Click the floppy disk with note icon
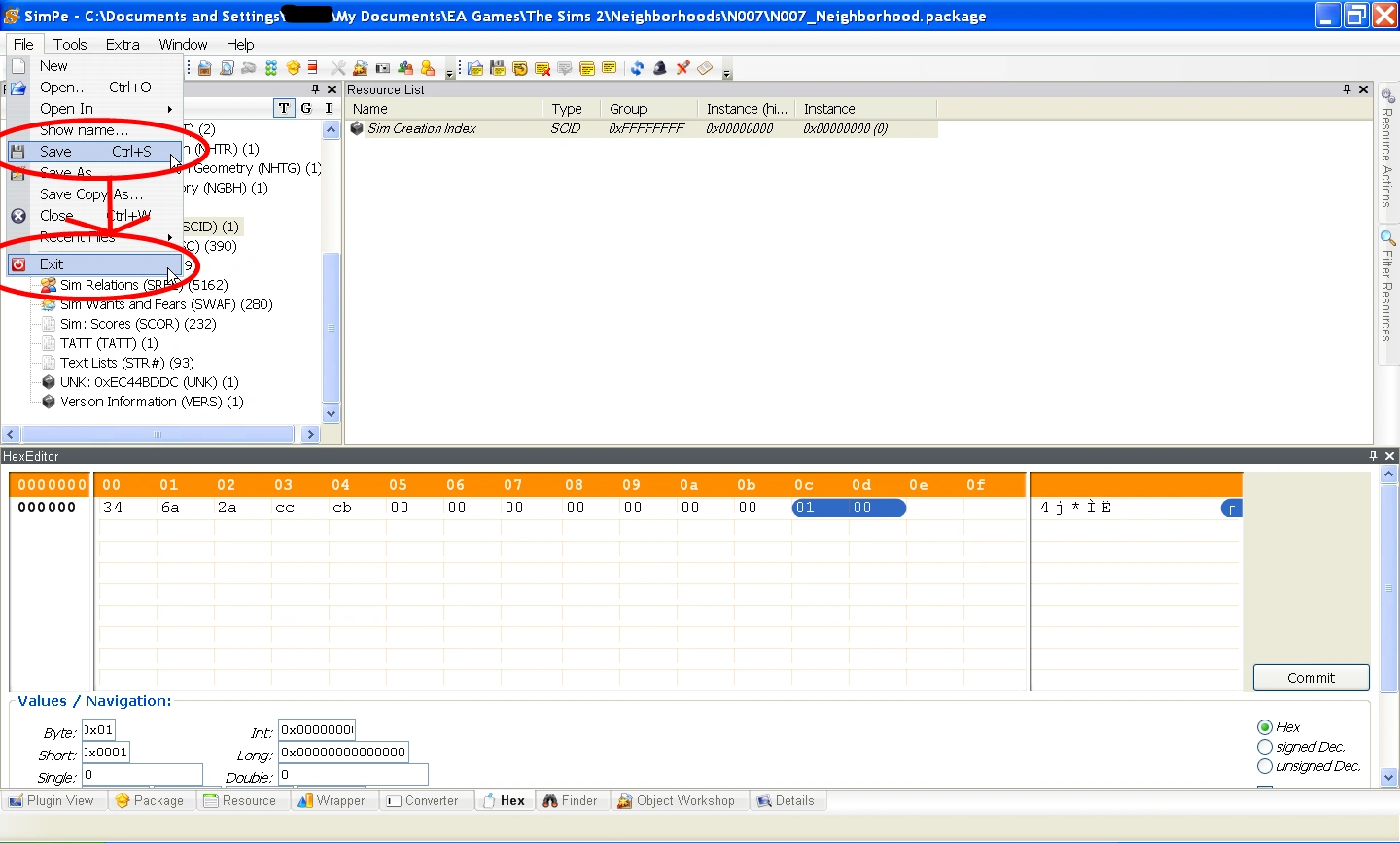This screenshot has height=843, width=1400. 498,68
